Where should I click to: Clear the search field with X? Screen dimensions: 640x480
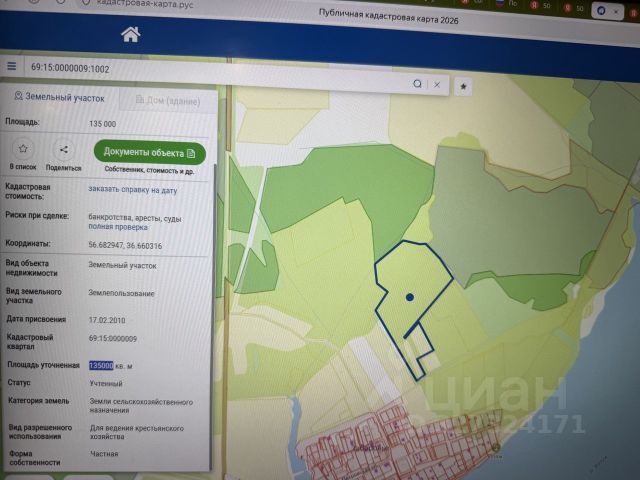point(437,85)
